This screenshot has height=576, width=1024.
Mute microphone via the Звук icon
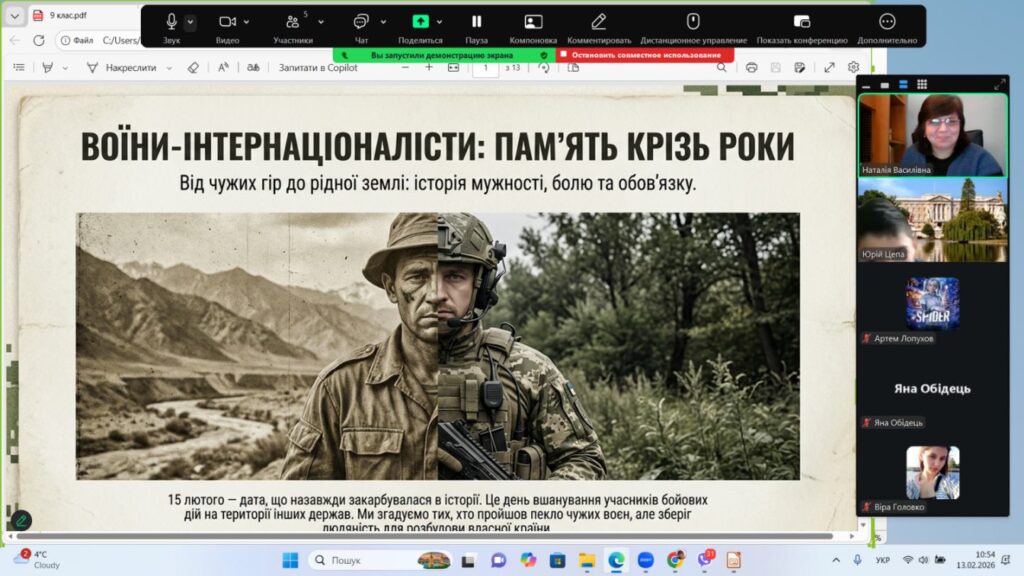[x=171, y=22]
